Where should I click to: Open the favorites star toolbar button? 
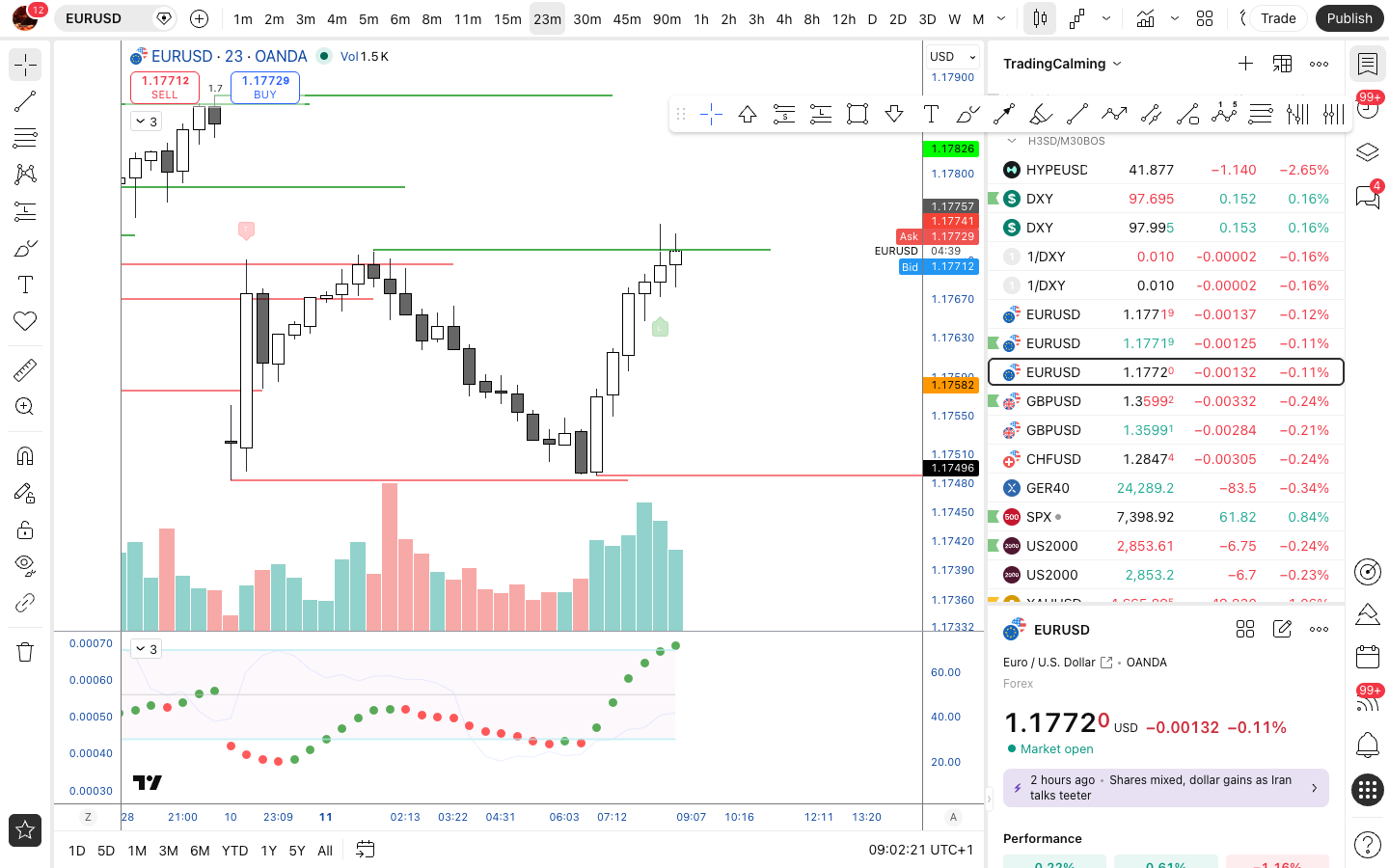point(25,830)
